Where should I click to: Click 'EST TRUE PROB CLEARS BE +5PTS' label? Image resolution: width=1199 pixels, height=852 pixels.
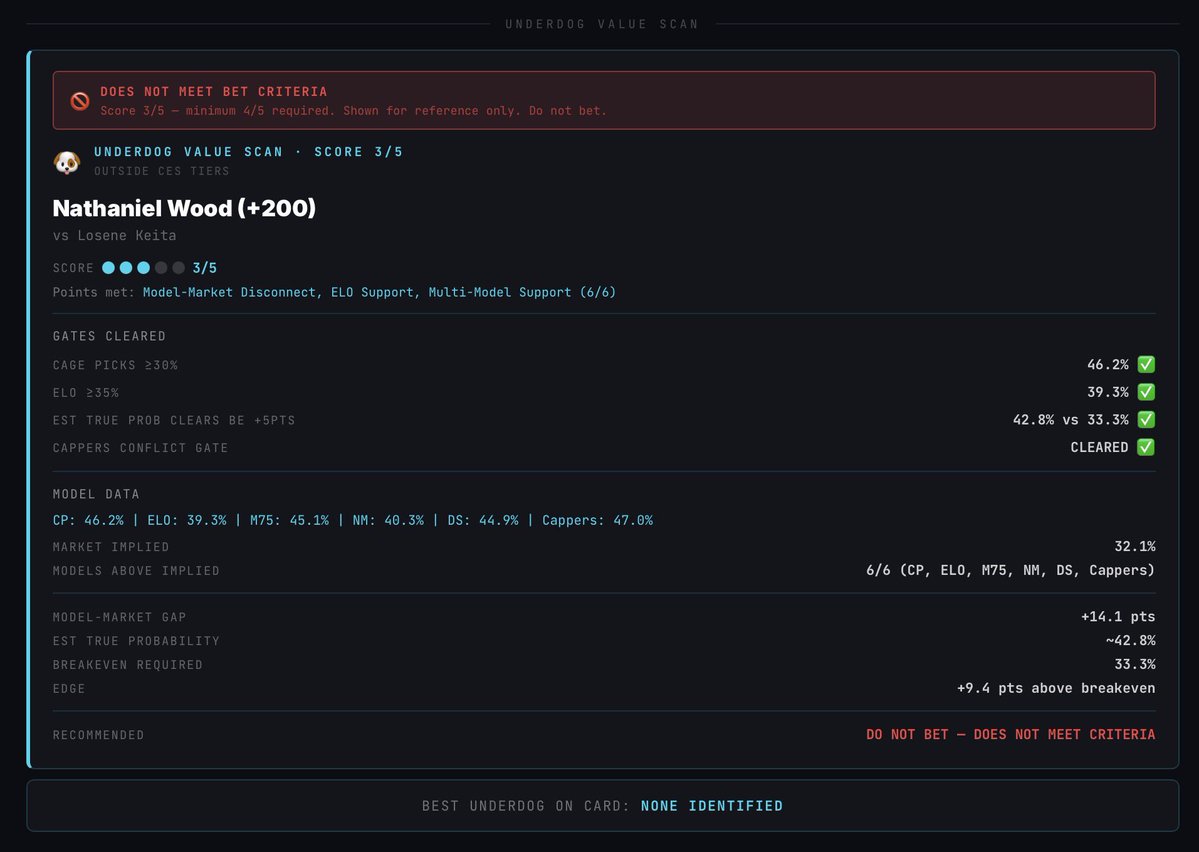point(174,420)
